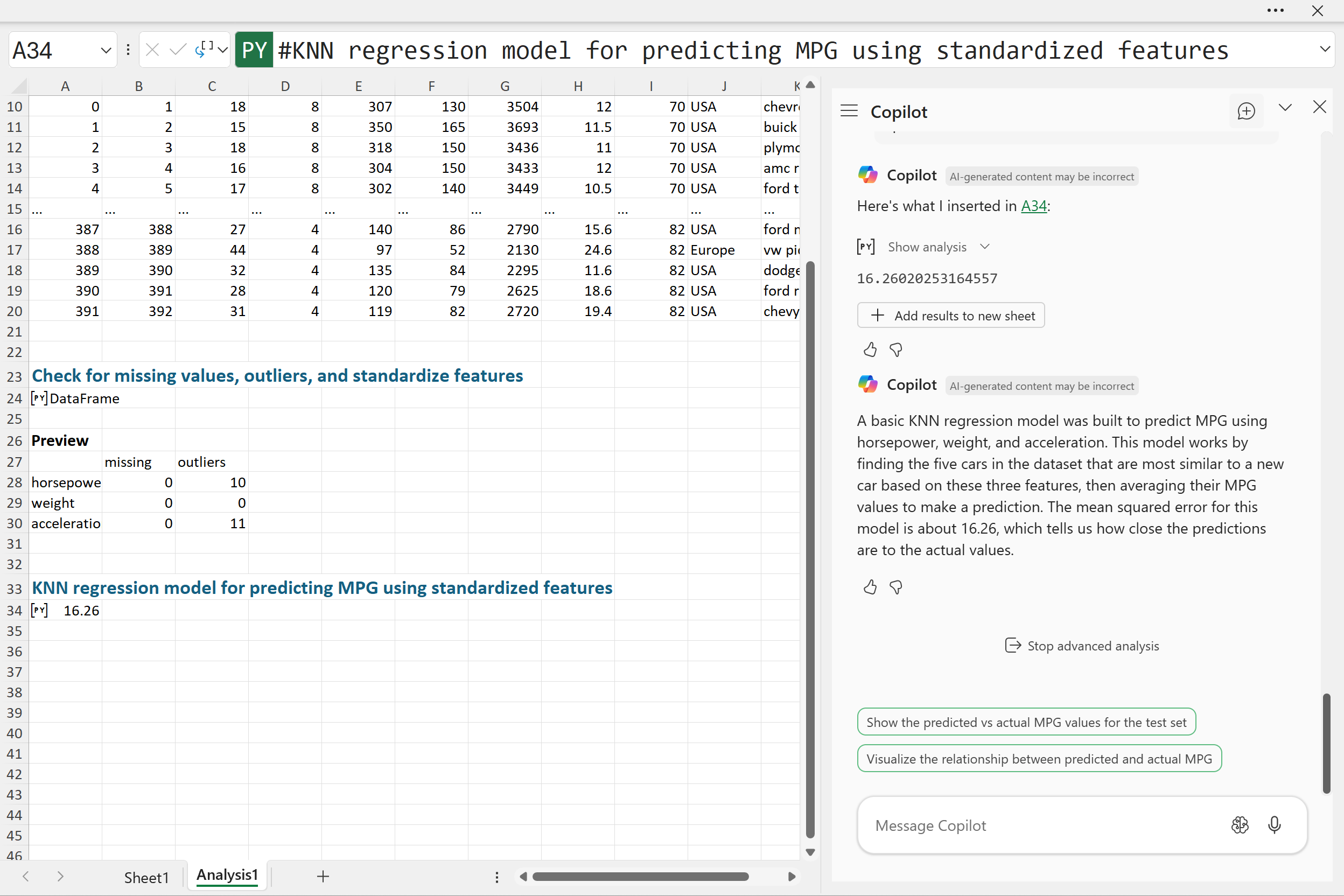The height and width of the screenshot is (896, 1344).
Task: Click thumbs down on KNN explanation
Action: click(896, 587)
